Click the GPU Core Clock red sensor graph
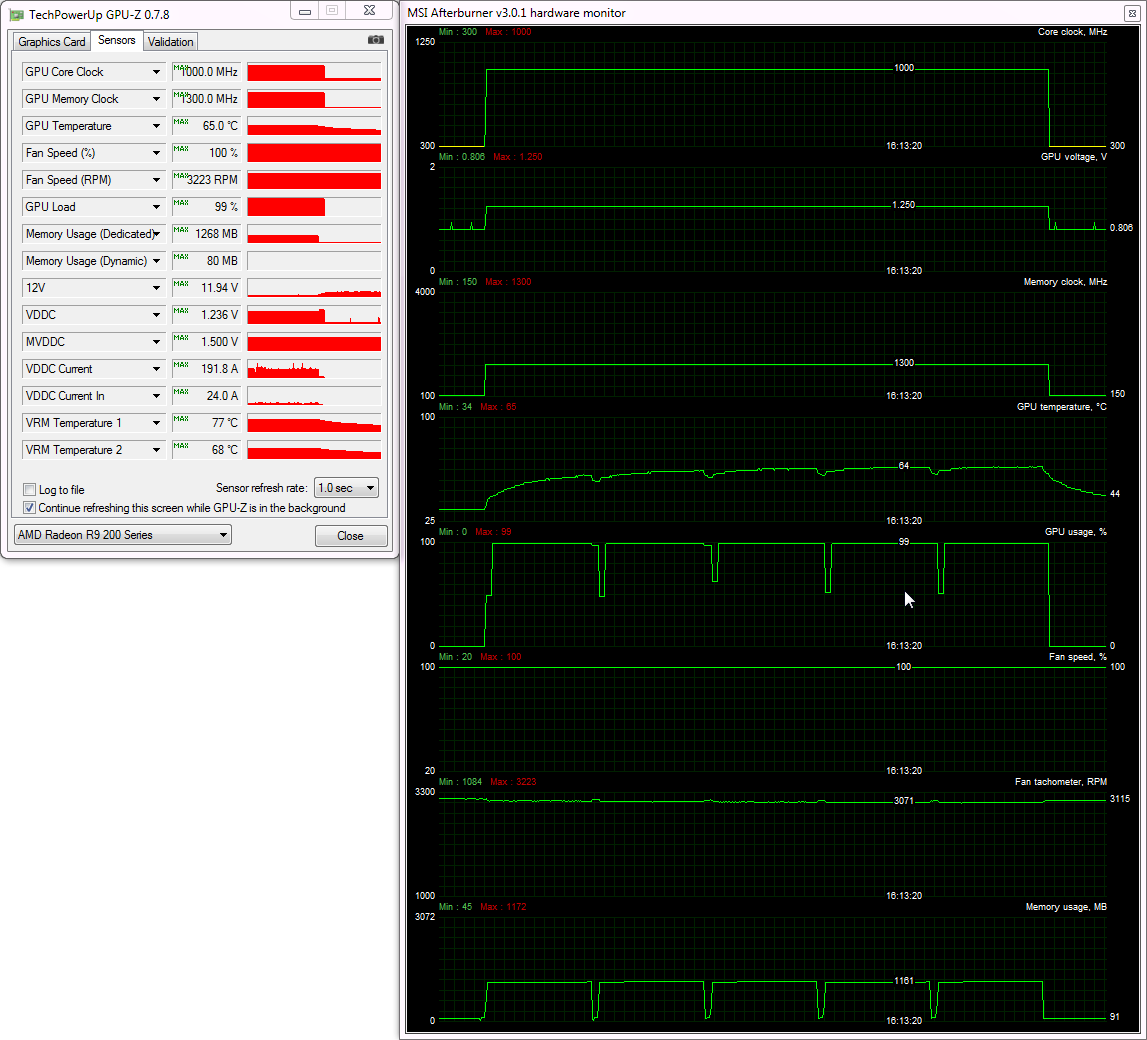Viewport: 1147px width, 1040px height. (314, 72)
